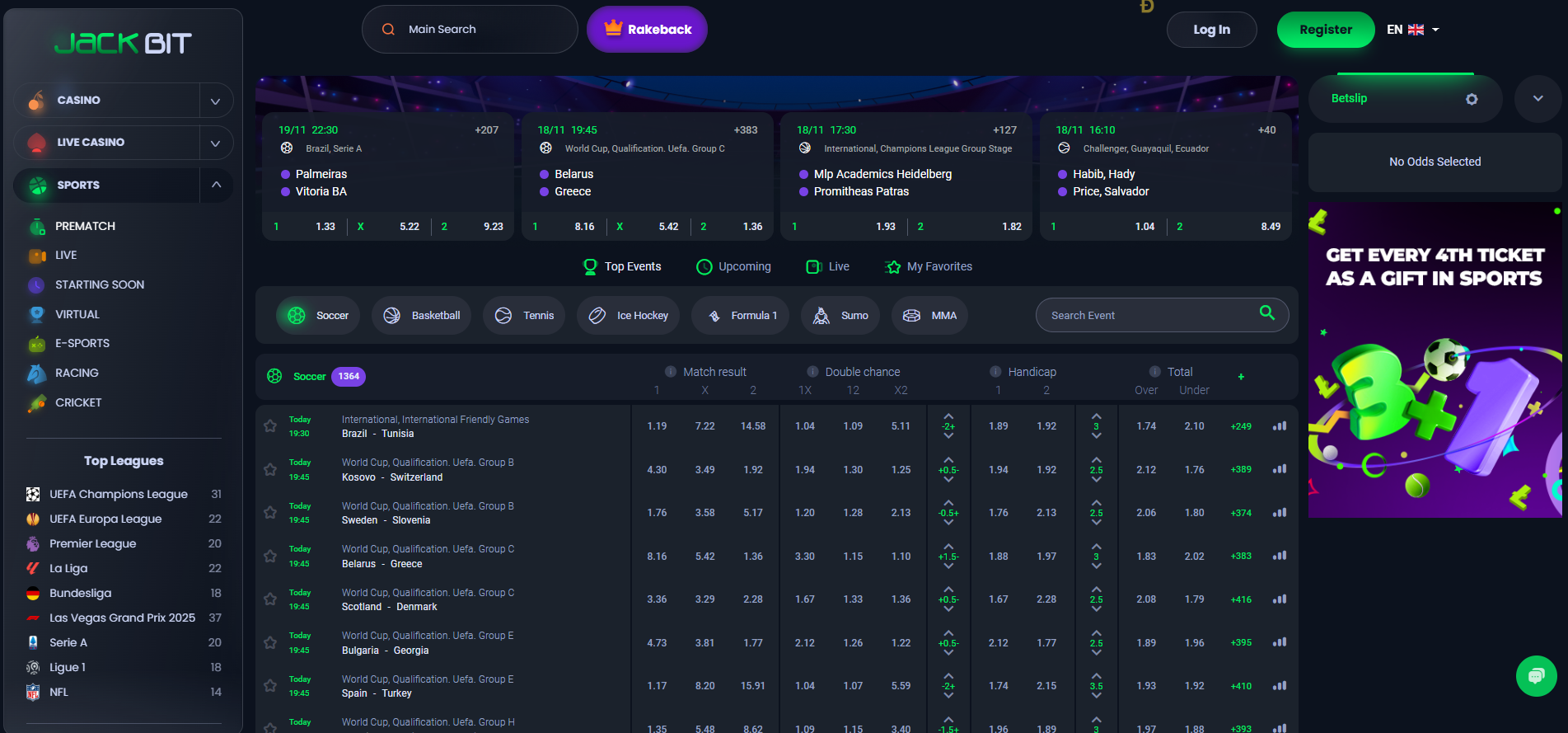Open the Rakeback button

pyautogui.click(x=647, y=30)
